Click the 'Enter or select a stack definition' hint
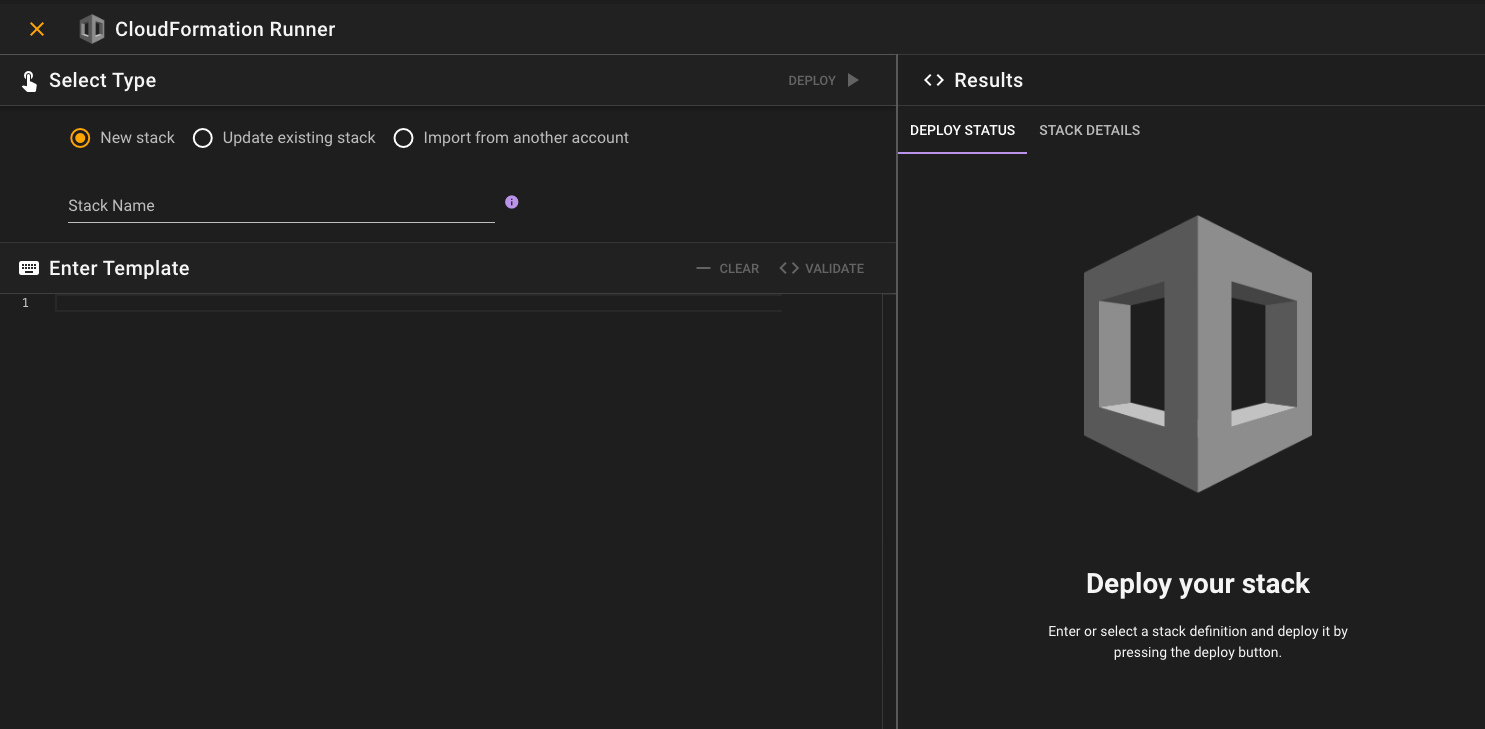The width and height of the screenshot is (1485, 729). (1198, 641)
